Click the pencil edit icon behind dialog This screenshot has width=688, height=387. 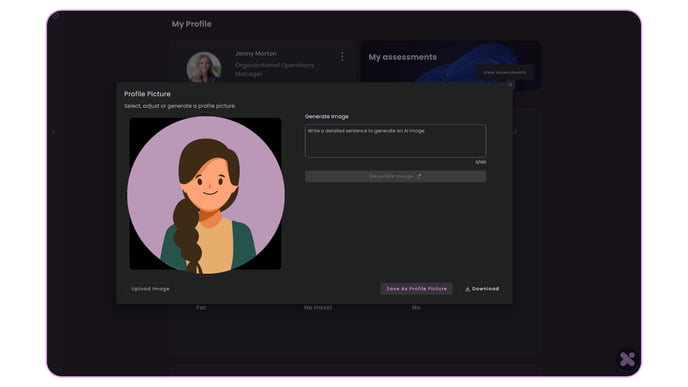[x=515, y=132]
